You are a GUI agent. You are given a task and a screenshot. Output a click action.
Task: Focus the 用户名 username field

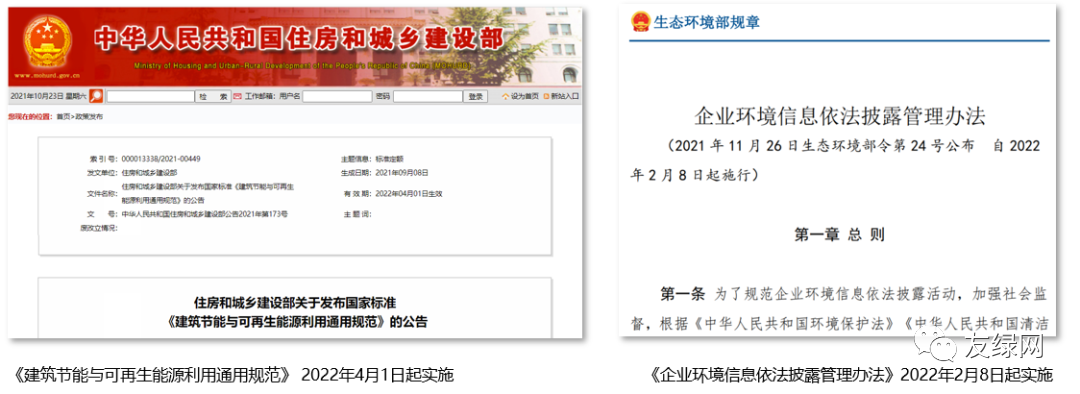[338, 96]
